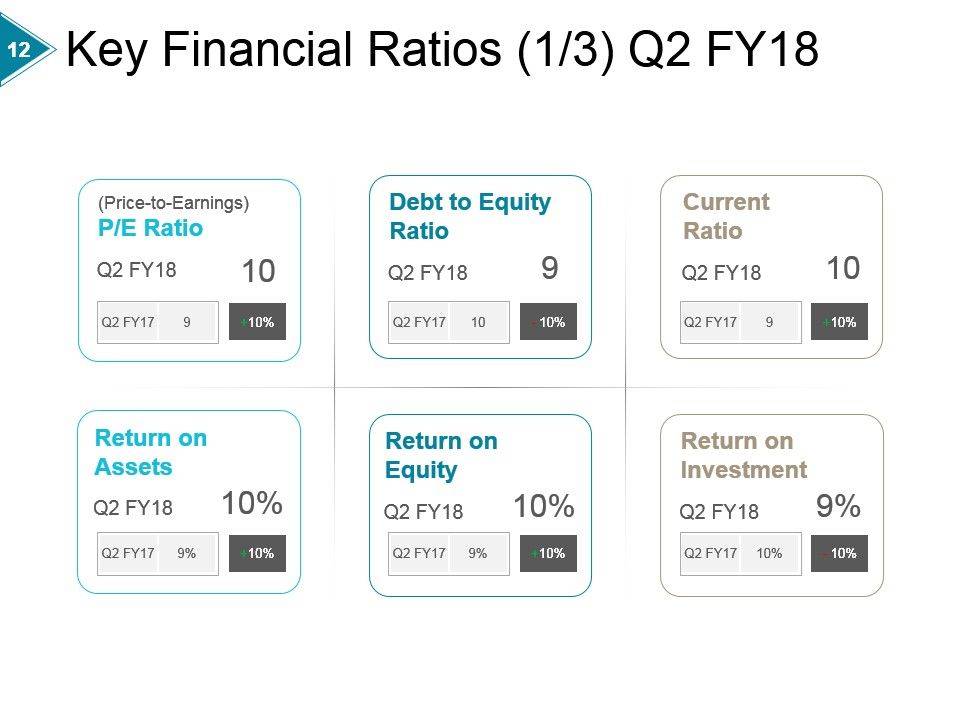The height and width of the screenshot is (720, 960).
Task: Click Return on Investment Q2 FY17 box
Action: [741, 553]
